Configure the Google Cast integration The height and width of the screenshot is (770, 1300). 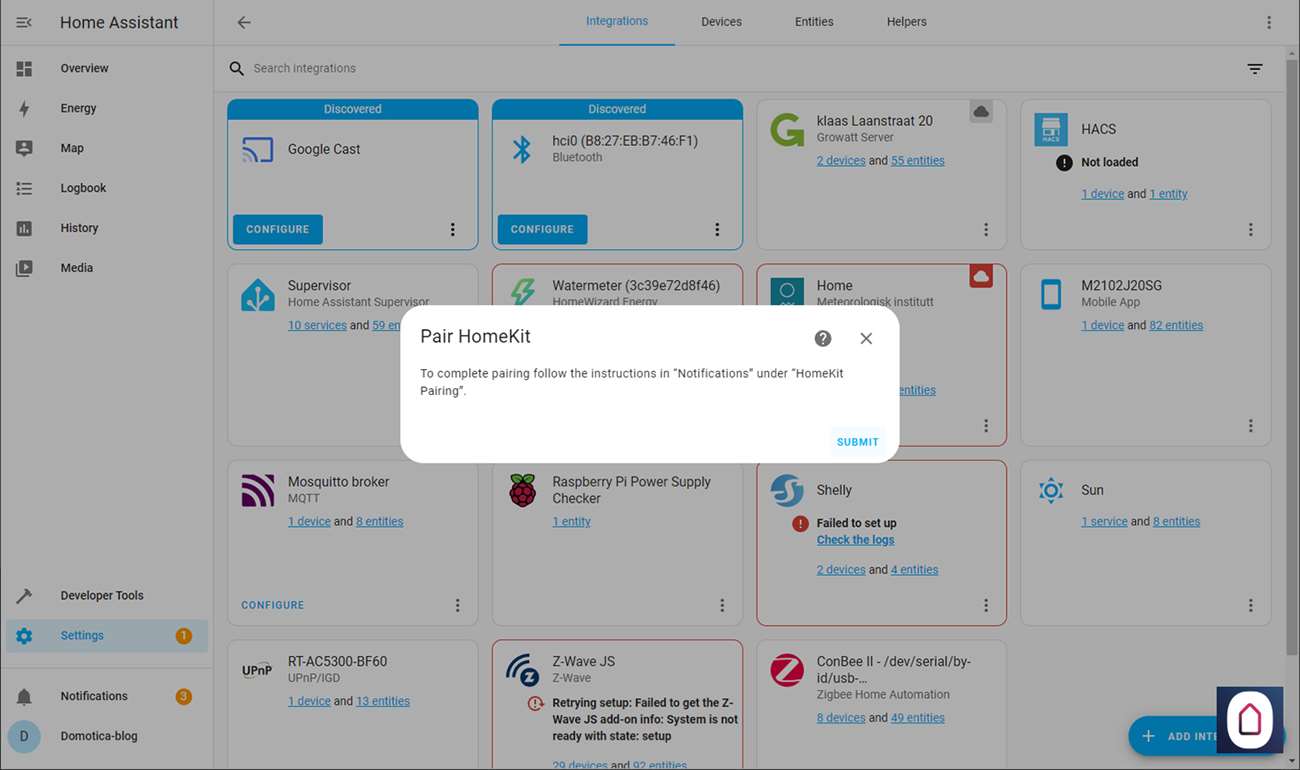(278, 229)
